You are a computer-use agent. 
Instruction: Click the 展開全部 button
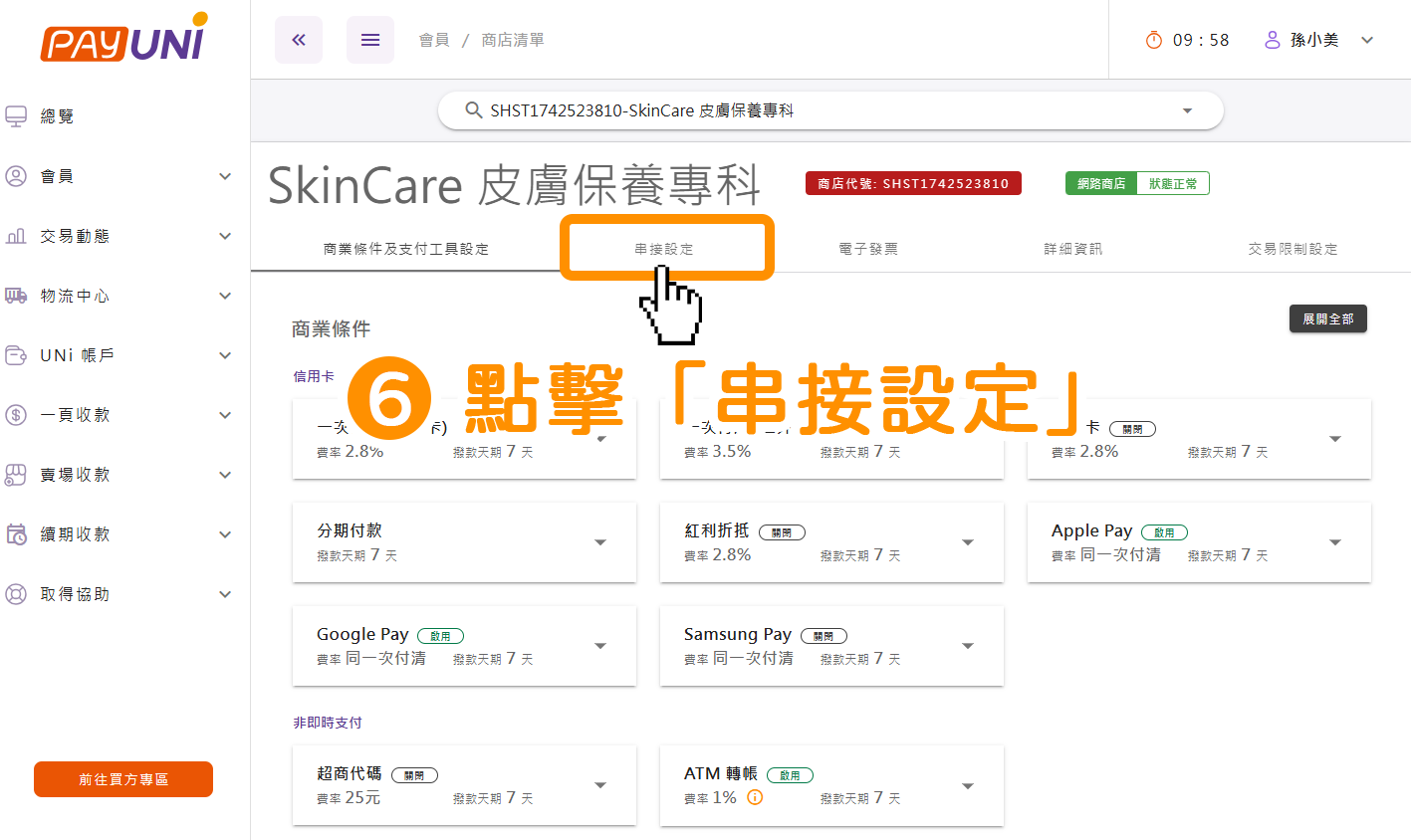pyautogui.click(x=1328, y=318)
